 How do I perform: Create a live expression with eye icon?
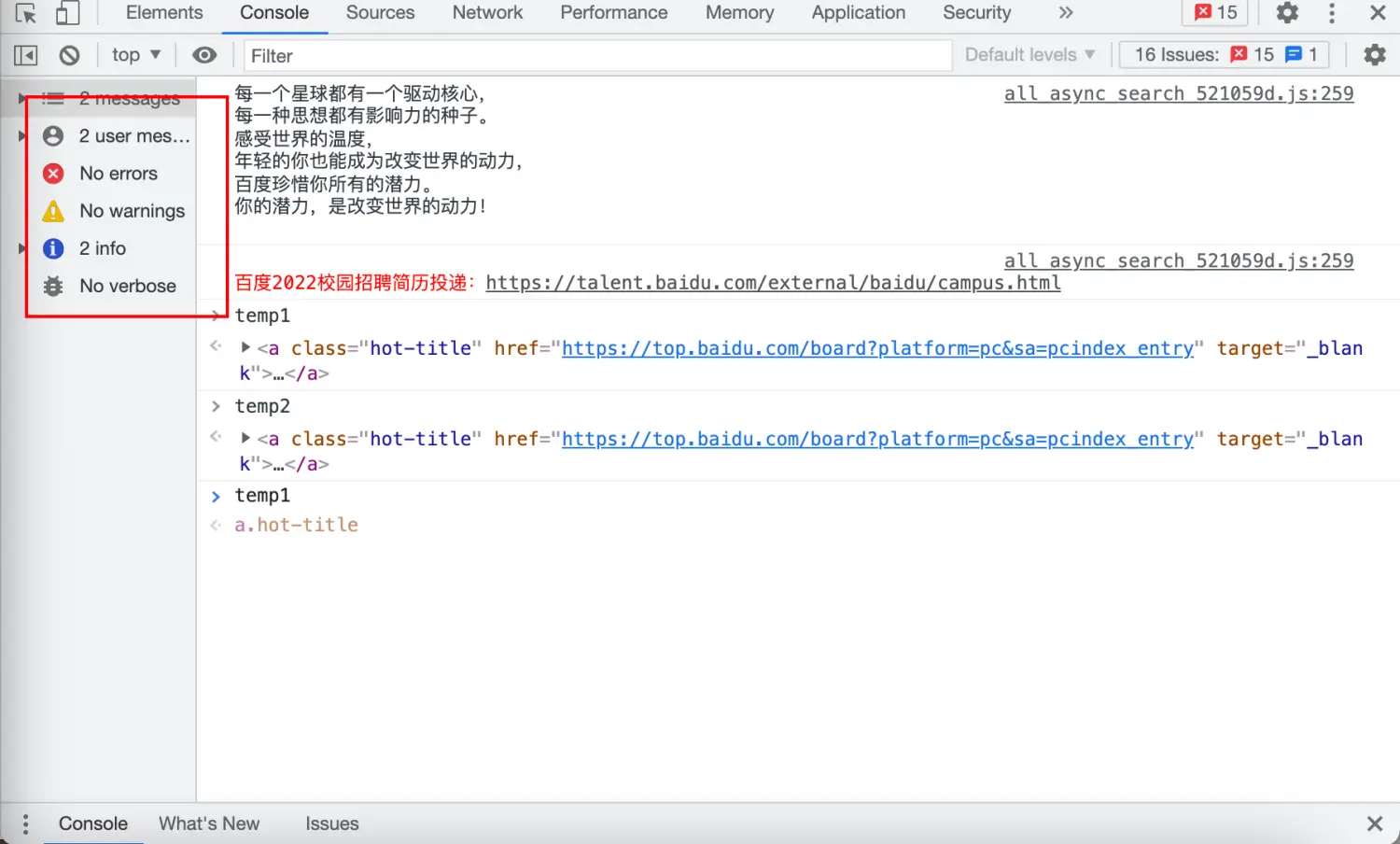point(204,55)
